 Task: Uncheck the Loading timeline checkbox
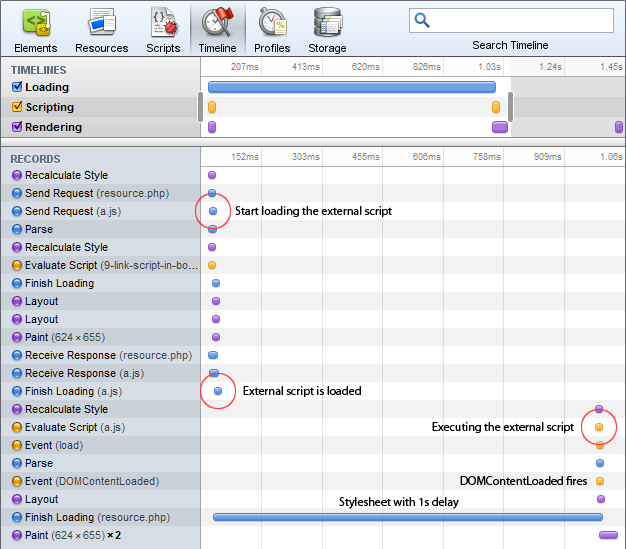coord(16,87)
